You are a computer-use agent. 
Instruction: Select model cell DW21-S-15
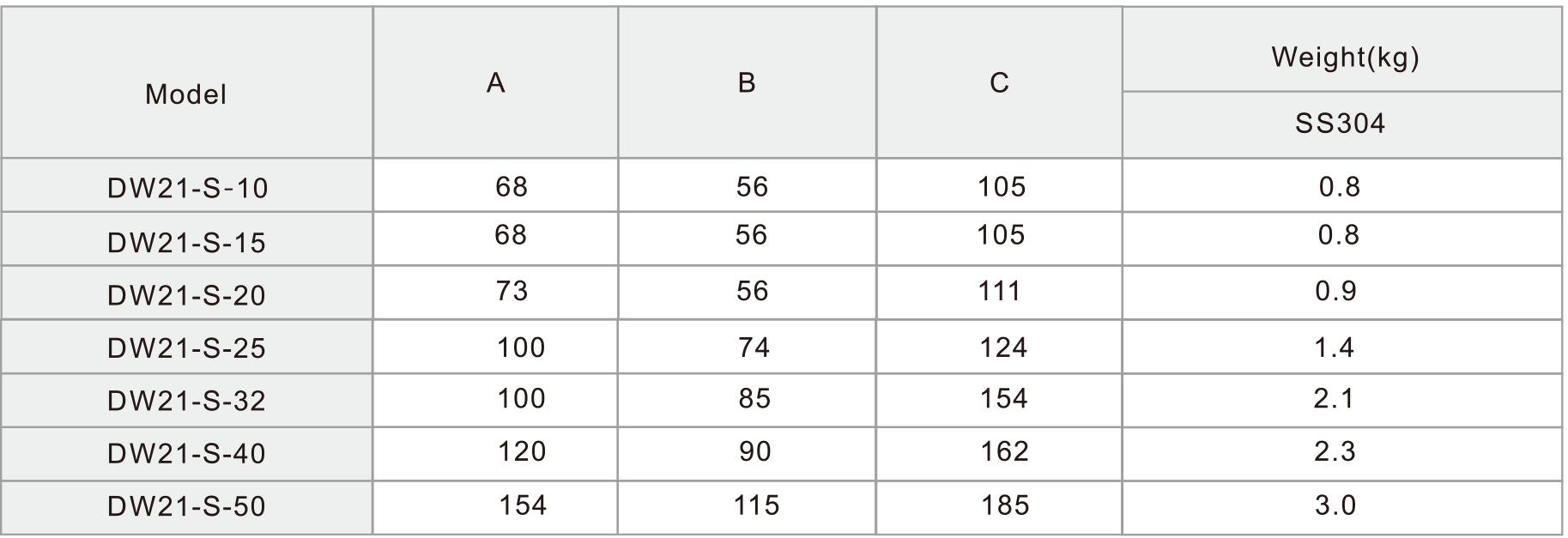point(186,239)
